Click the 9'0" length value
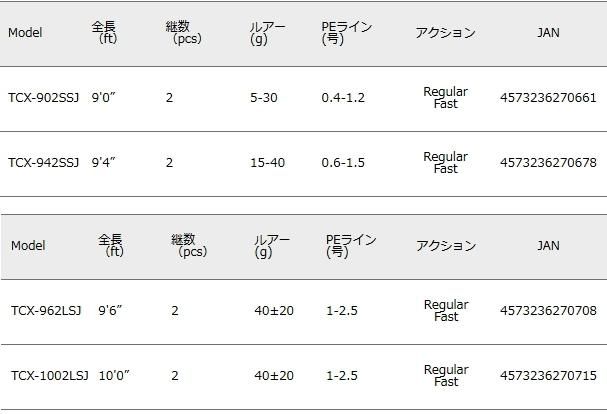 coord(105,98)
